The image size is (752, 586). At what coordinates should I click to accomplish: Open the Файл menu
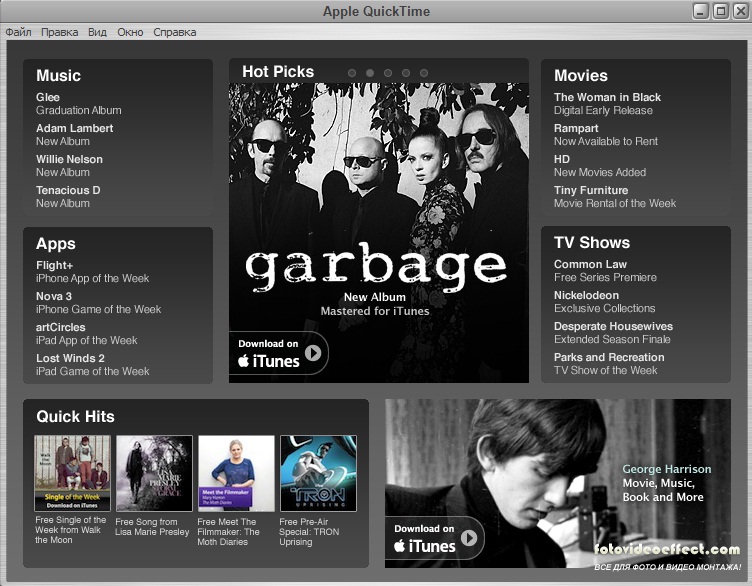click(18, 32)
